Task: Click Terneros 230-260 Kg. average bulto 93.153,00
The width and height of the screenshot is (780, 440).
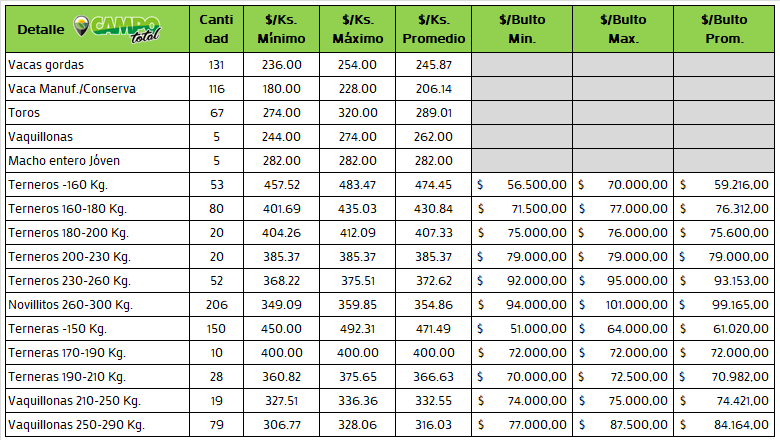Action: pyautogui.click(x=723, y=281)
